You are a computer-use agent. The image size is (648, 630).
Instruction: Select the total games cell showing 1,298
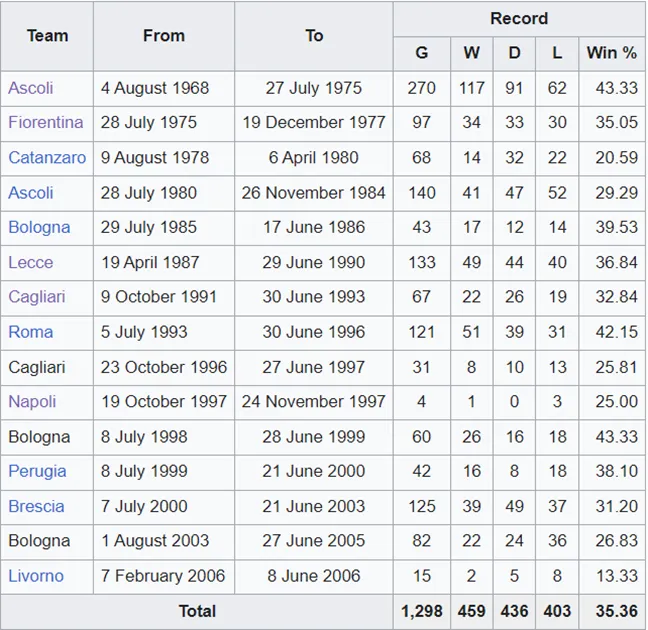pyautogui.click(x=421, y=611)
